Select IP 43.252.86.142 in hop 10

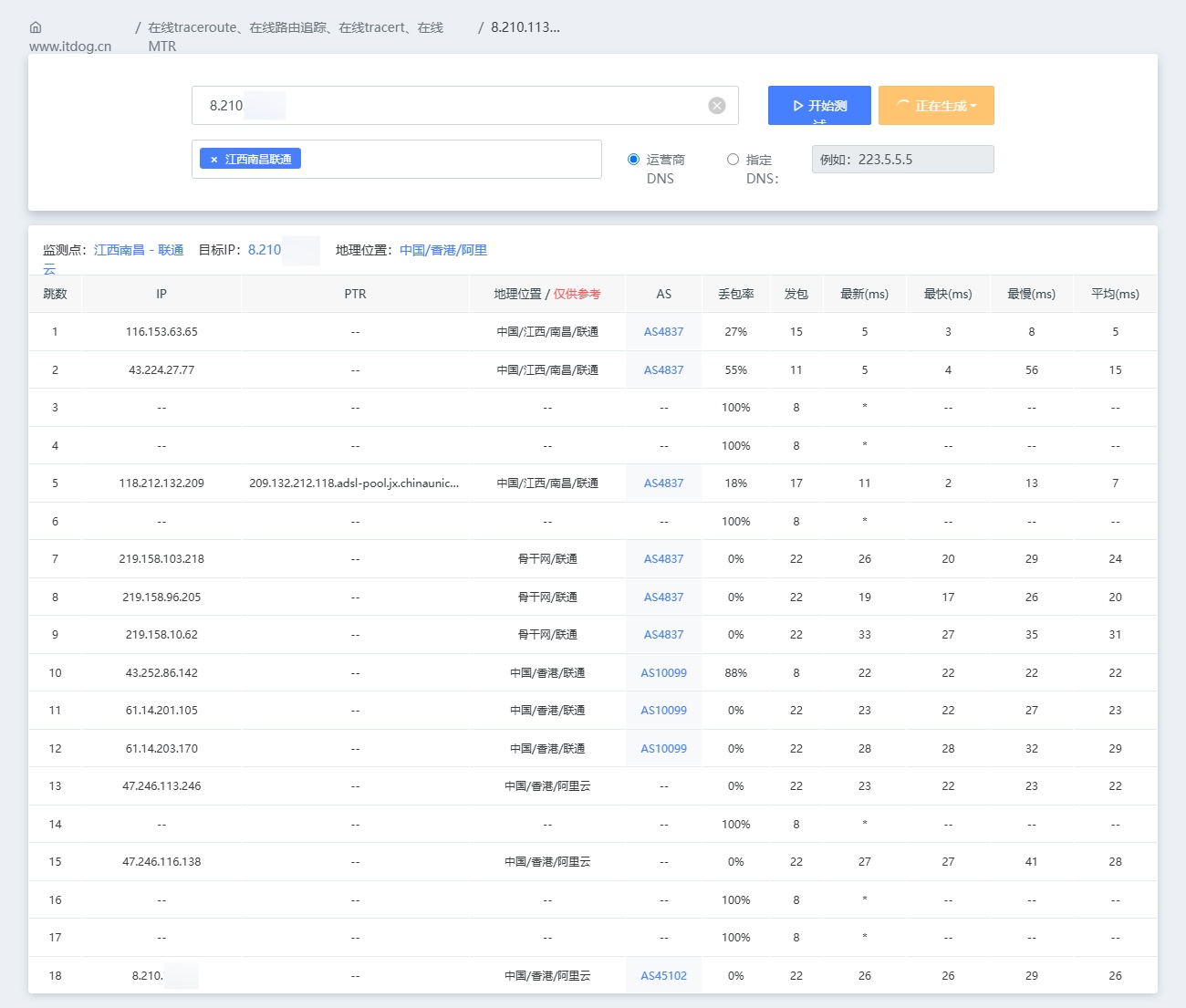pos(161,673)
